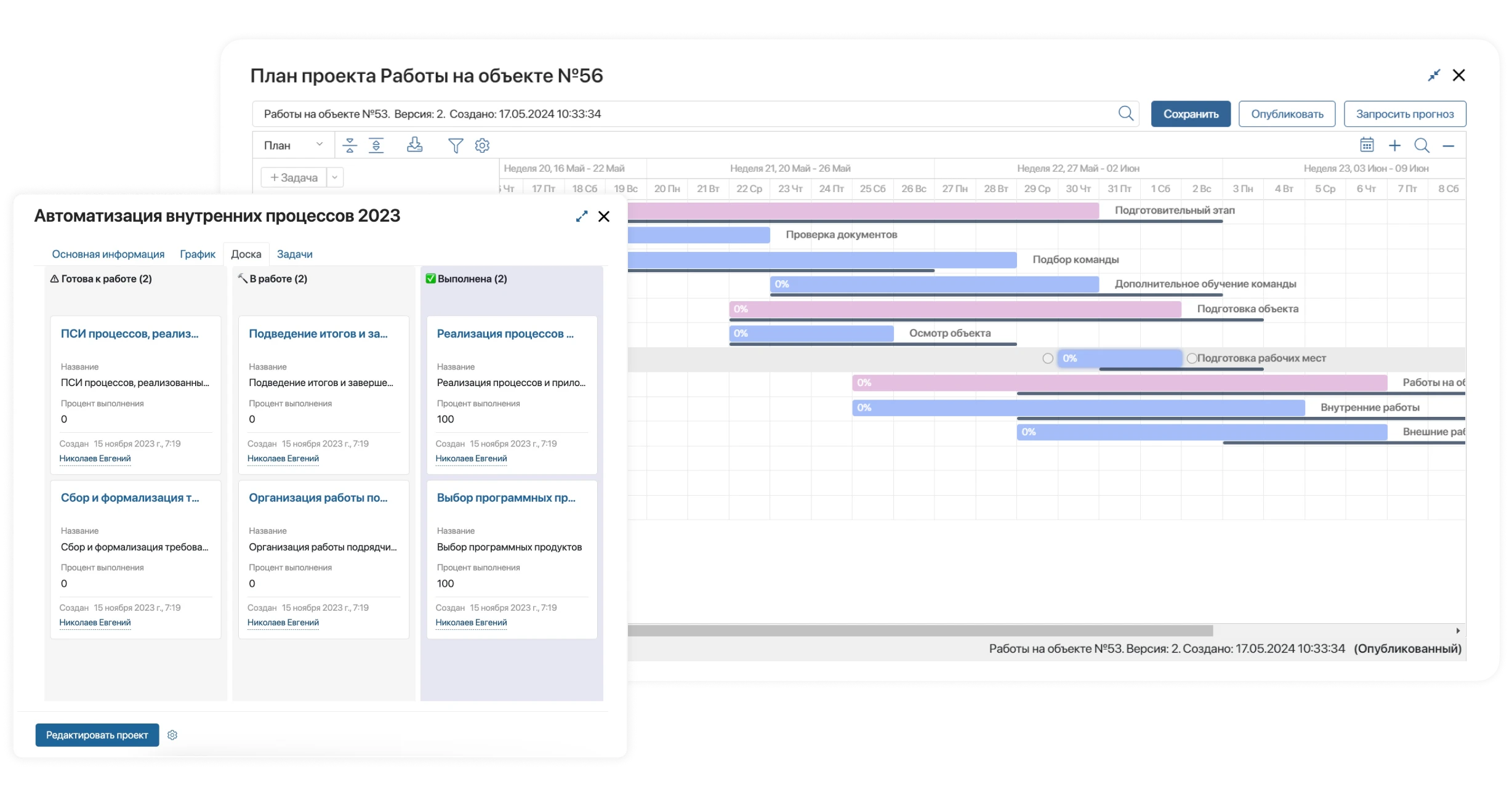Image resolution: width=1512 pixels, height=798 pixels.
Task: Click right link circle of Подготовка рабочих мест
Action: (1192, 358)
